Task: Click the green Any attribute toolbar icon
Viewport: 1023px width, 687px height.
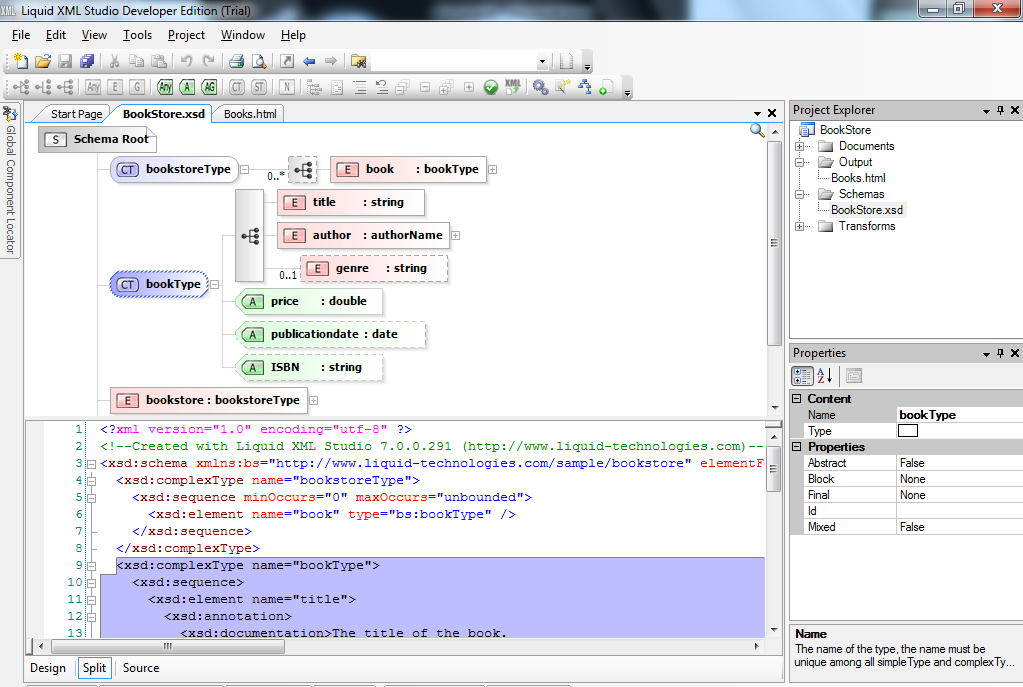Action: pyautogui.click(x=165, y=87)
